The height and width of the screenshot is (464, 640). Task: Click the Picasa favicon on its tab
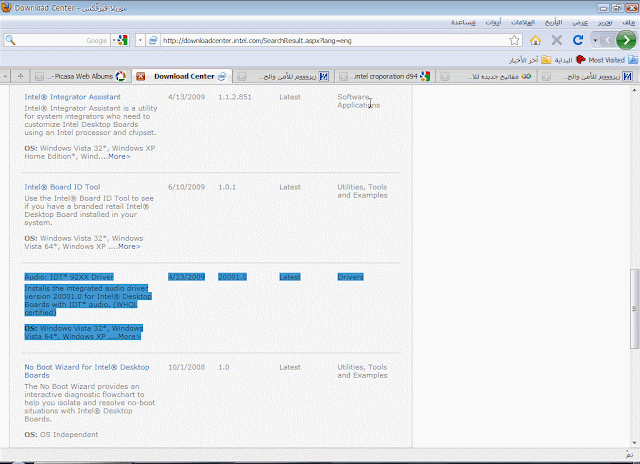point(120,76)
